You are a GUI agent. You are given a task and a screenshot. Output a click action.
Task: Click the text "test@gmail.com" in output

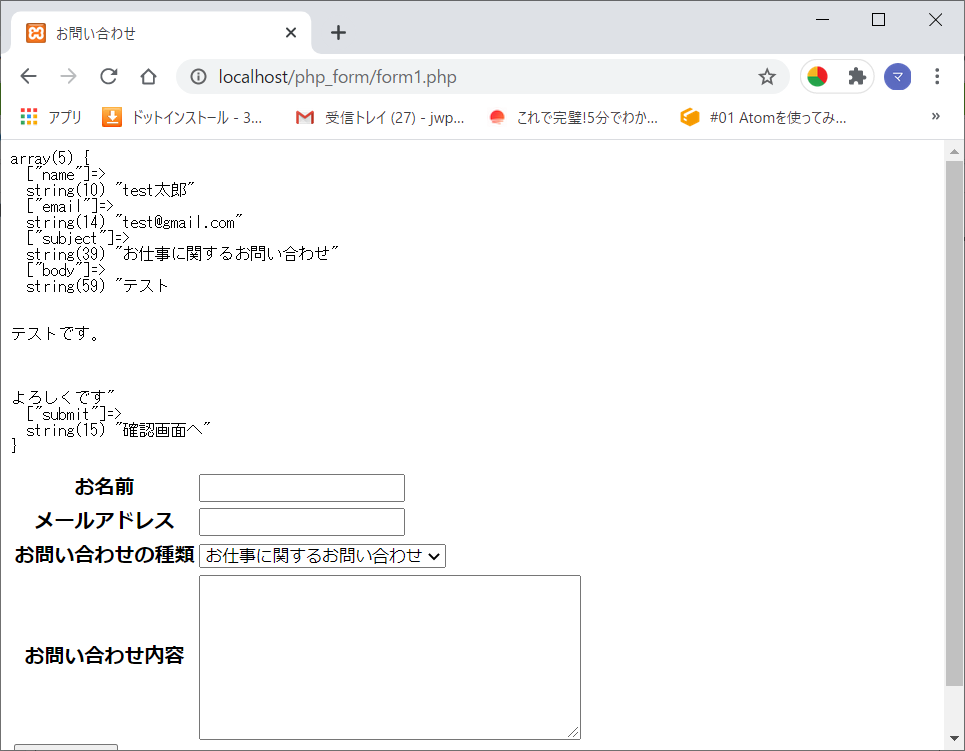(178, 222)
